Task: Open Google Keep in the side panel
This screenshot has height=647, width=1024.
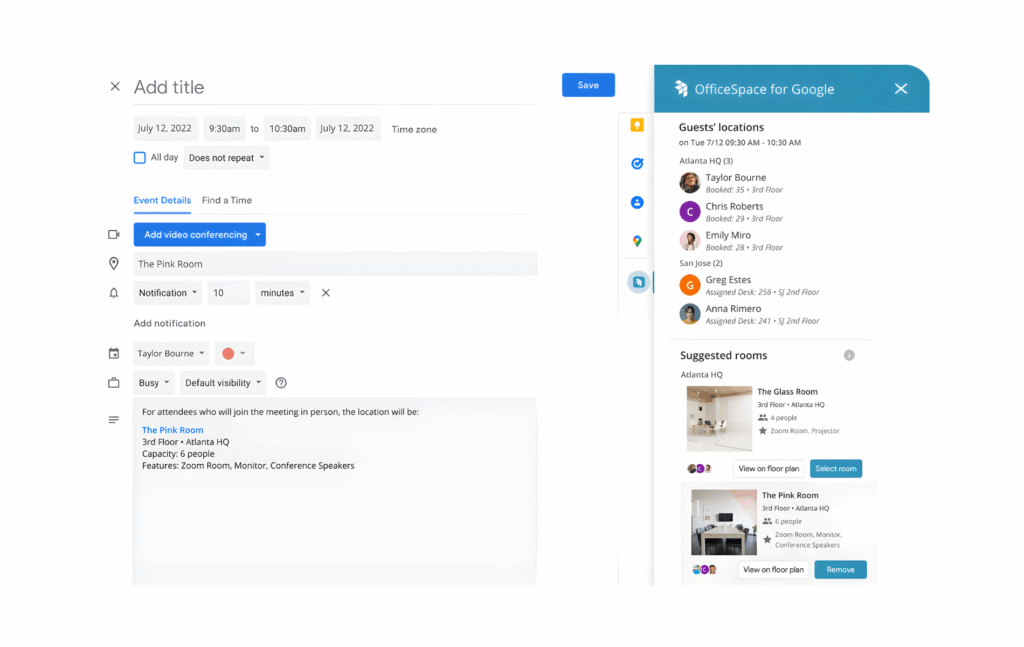Action: (638, 125)
